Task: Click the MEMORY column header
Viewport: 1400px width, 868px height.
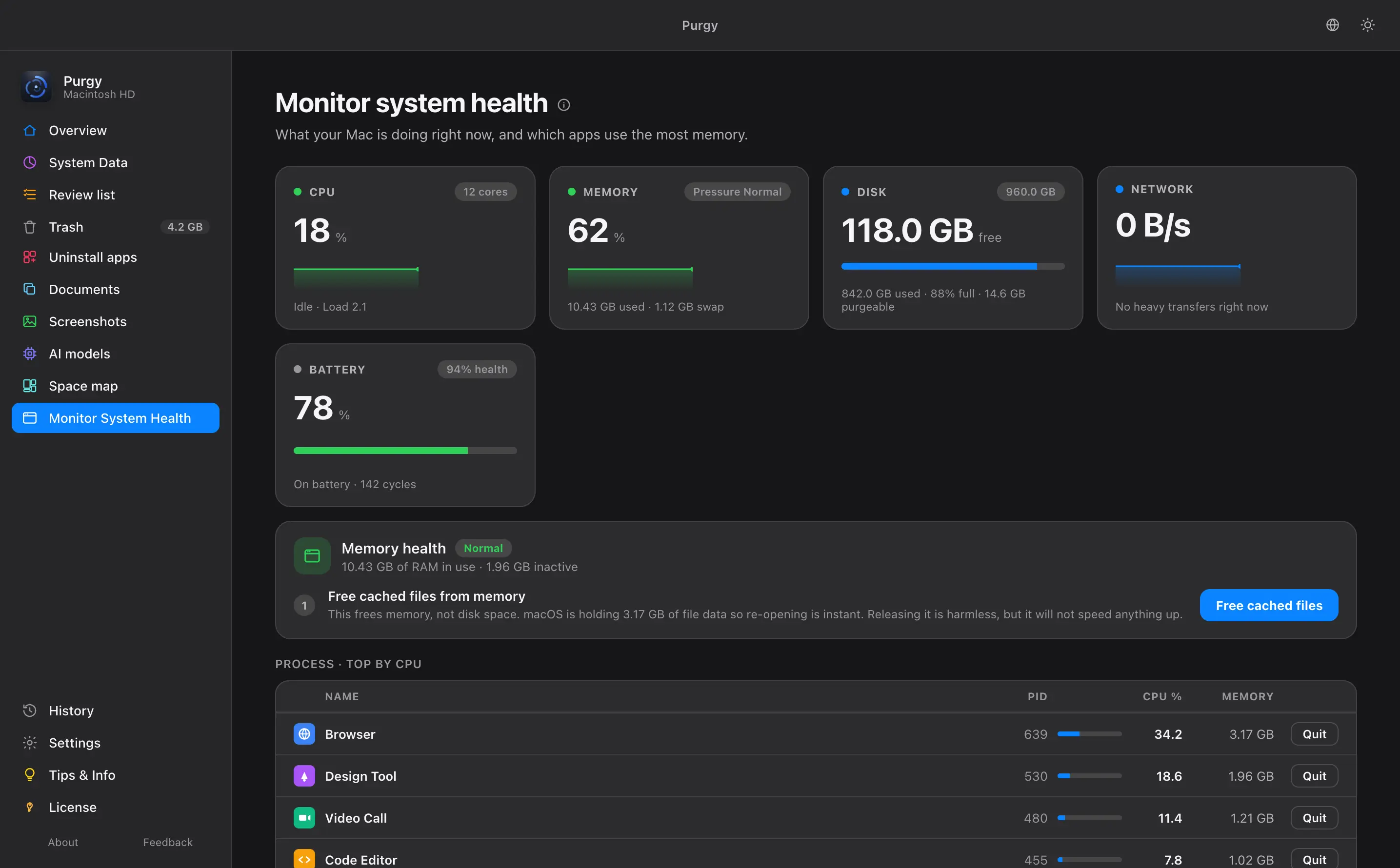Action: click(1247, 696)
